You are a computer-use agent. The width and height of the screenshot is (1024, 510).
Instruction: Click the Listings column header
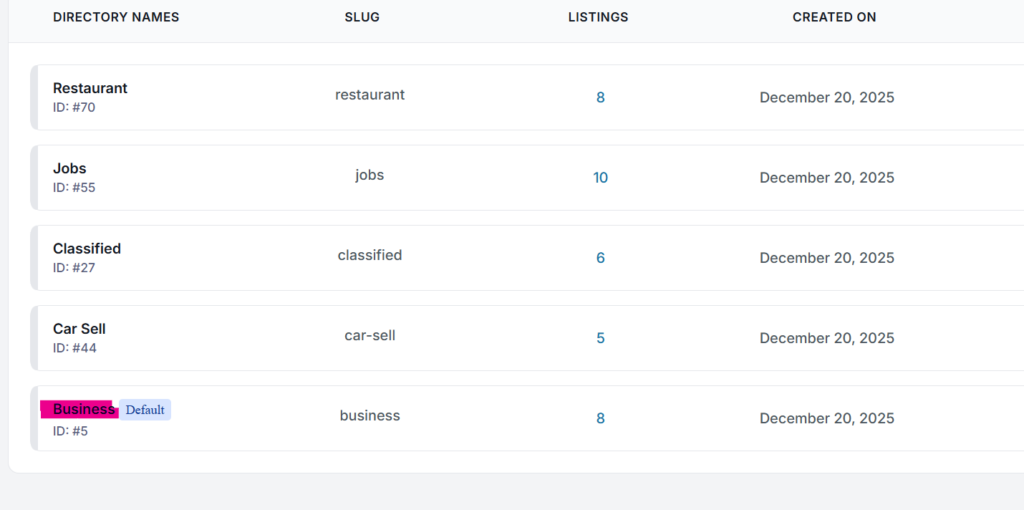(x=598, y=17)
